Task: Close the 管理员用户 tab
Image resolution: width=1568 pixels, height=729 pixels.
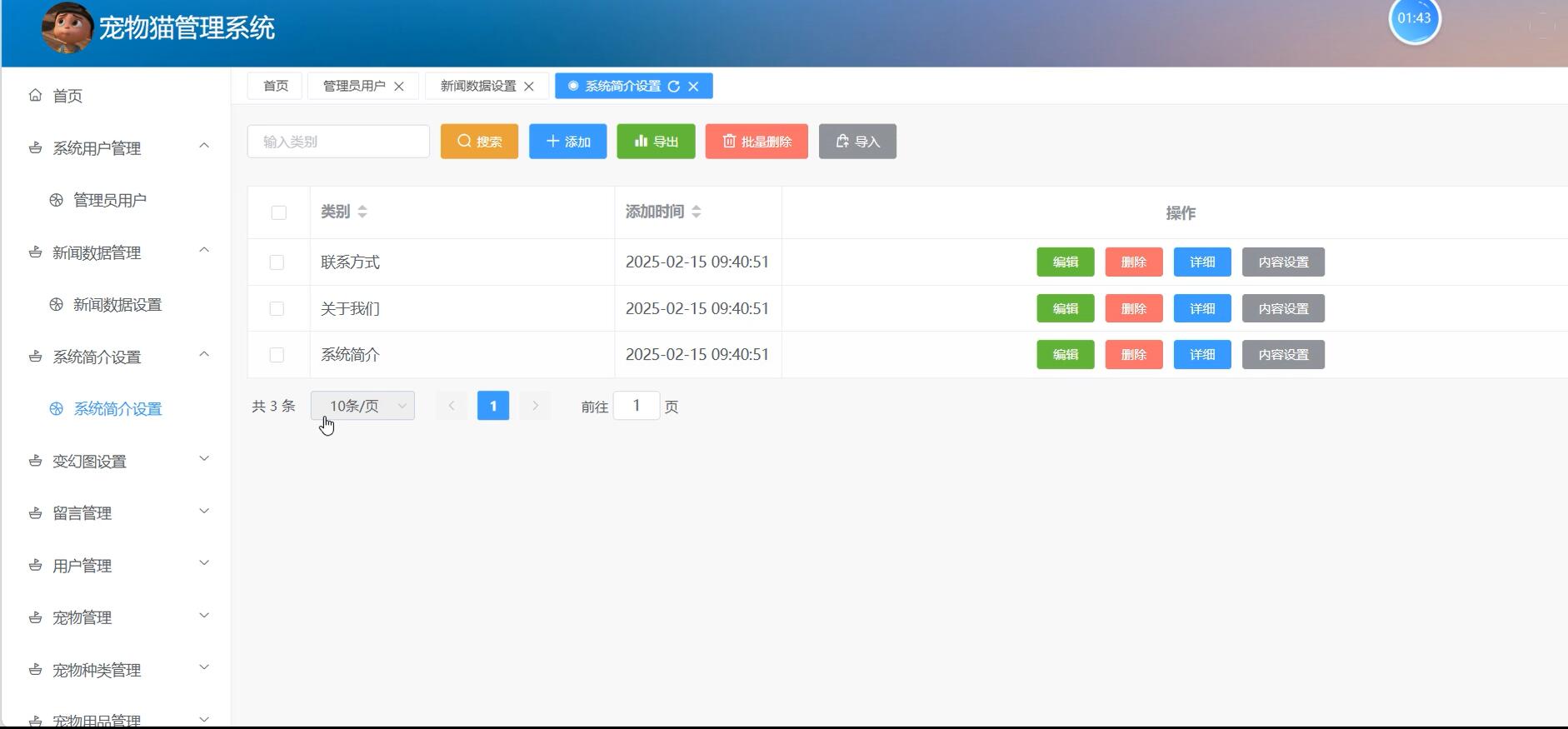Action: (x=399, y=86)
